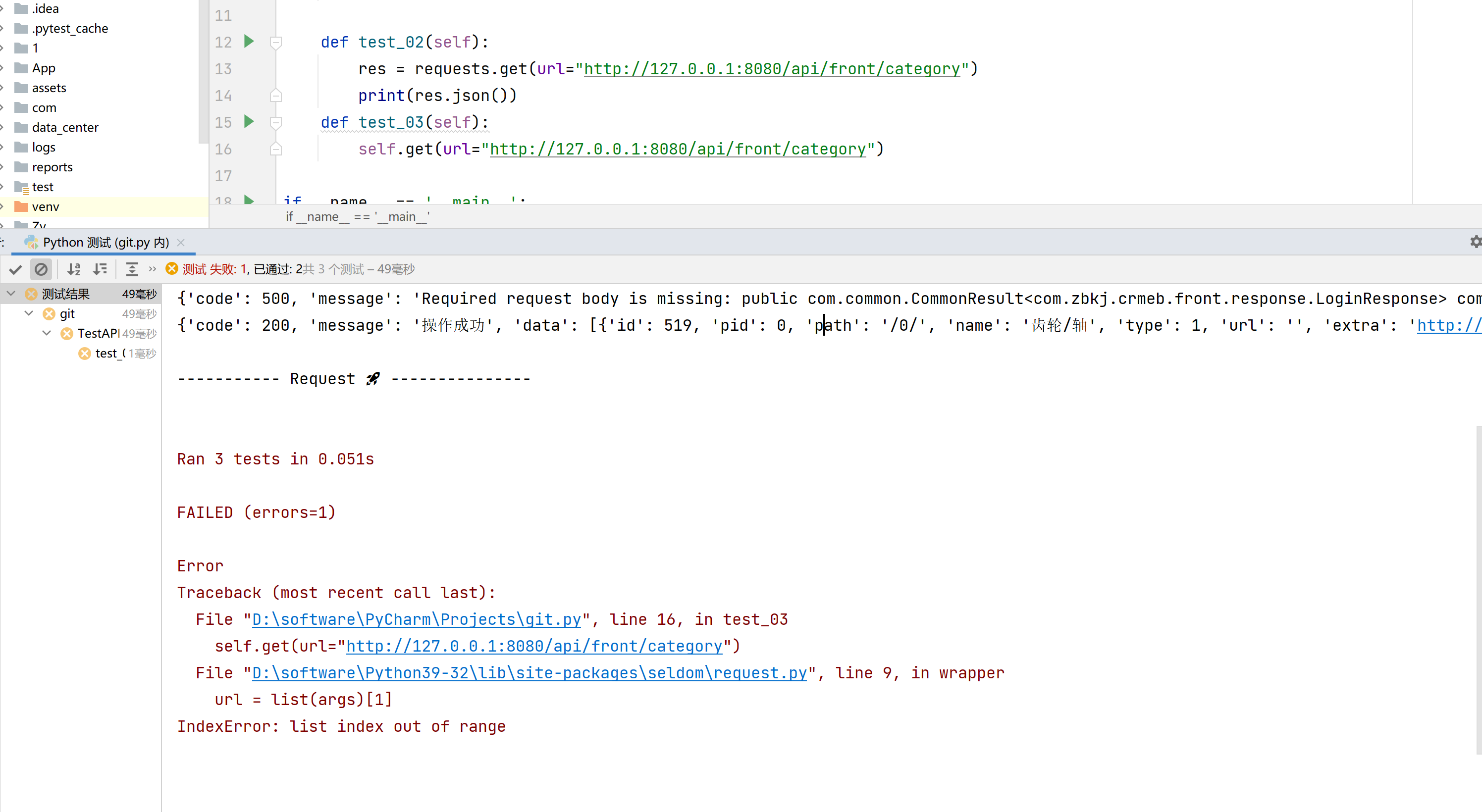This screenshot has height=812, width=1482.
Task: Click the fold marker next to test_02 definition
Action: (276, 42)
